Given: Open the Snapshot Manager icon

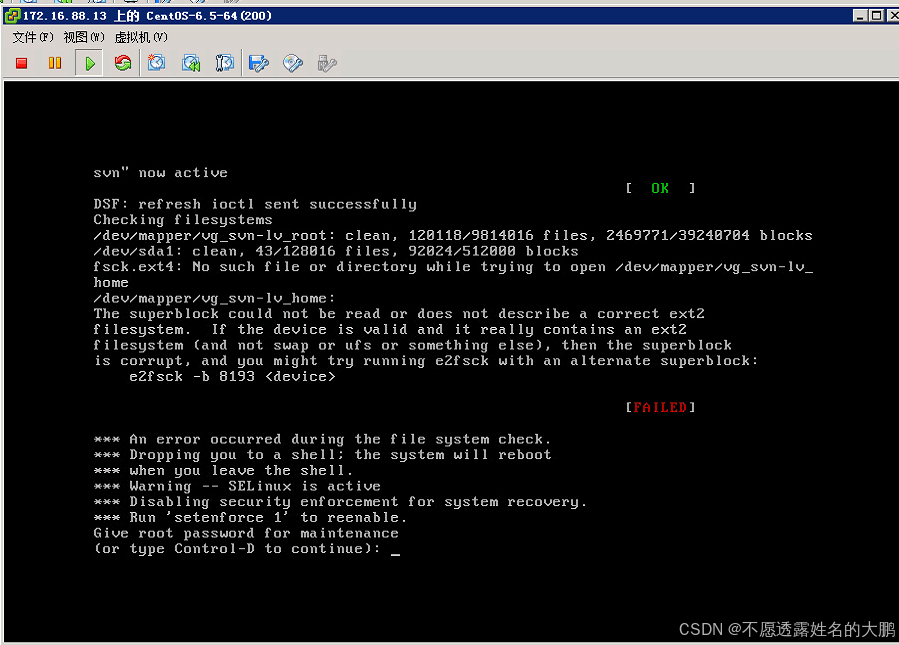Looking at the screenshot, I should coord(225,63).
